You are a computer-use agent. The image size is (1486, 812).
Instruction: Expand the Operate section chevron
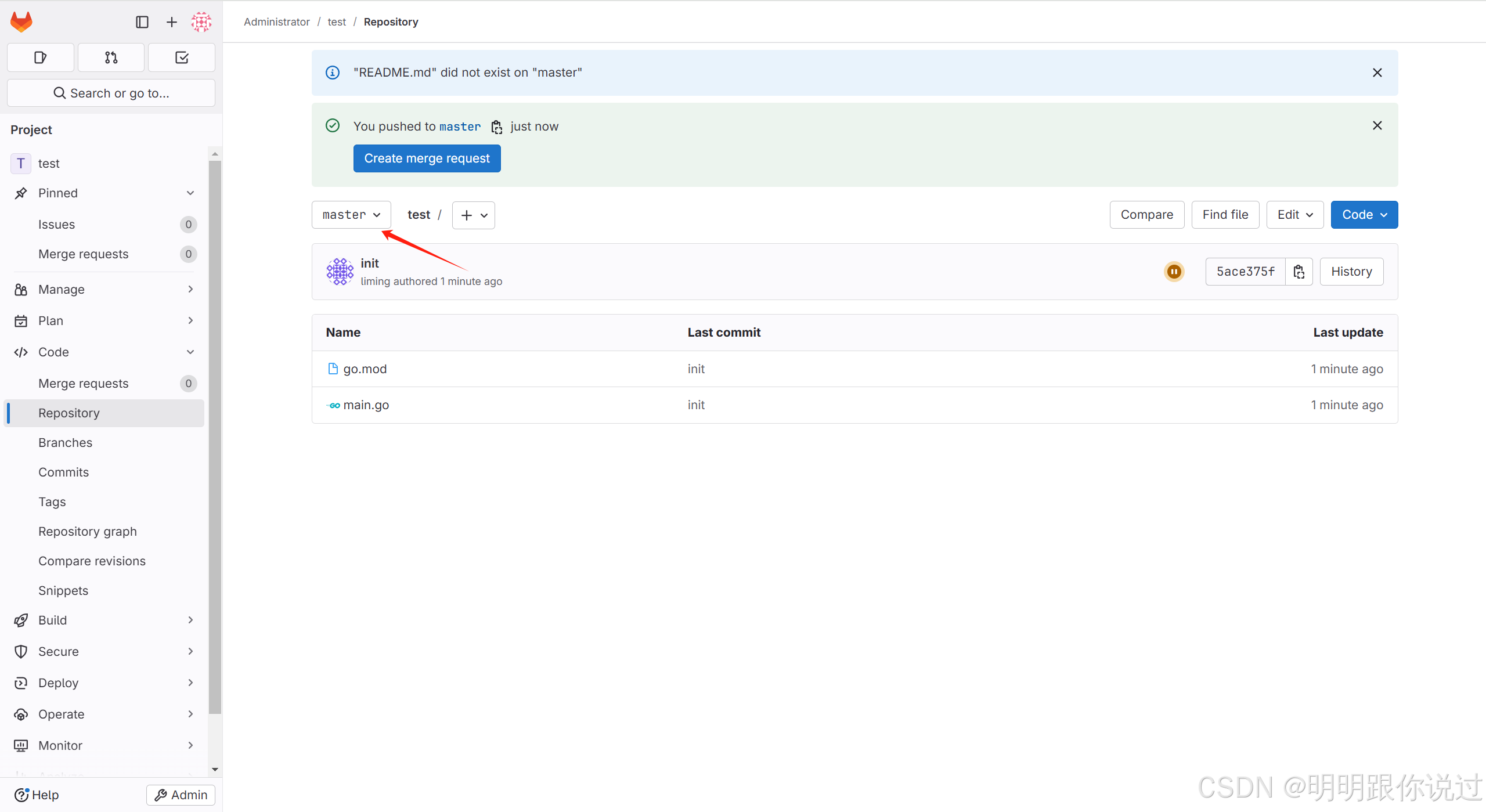click(x=190, y=714)
